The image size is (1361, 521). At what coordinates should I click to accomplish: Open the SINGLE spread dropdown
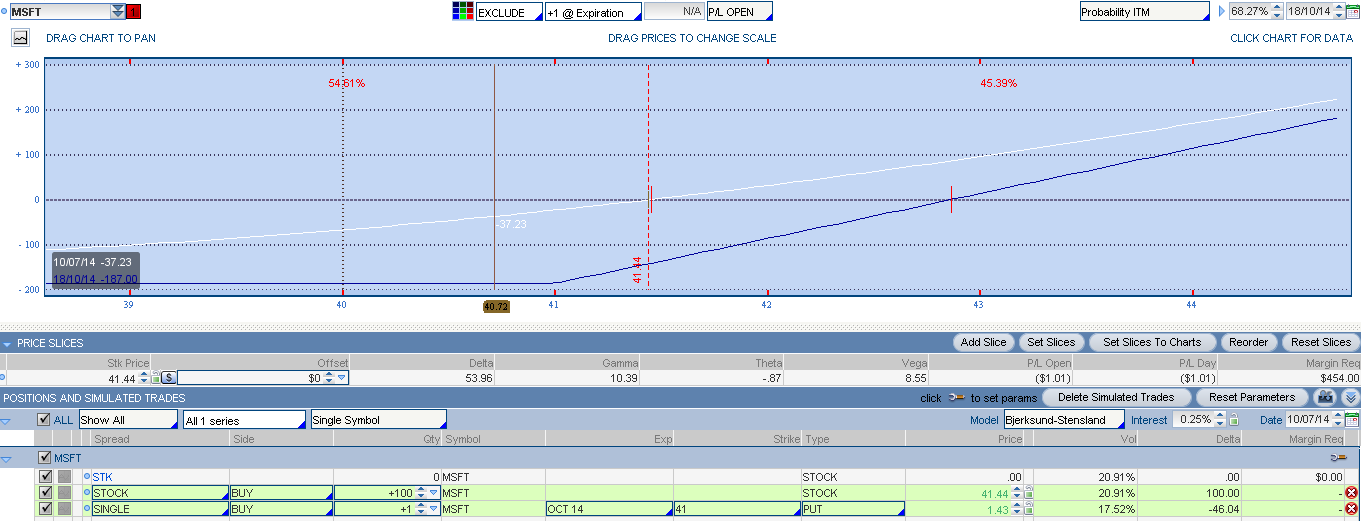click(x=160, y=509)
